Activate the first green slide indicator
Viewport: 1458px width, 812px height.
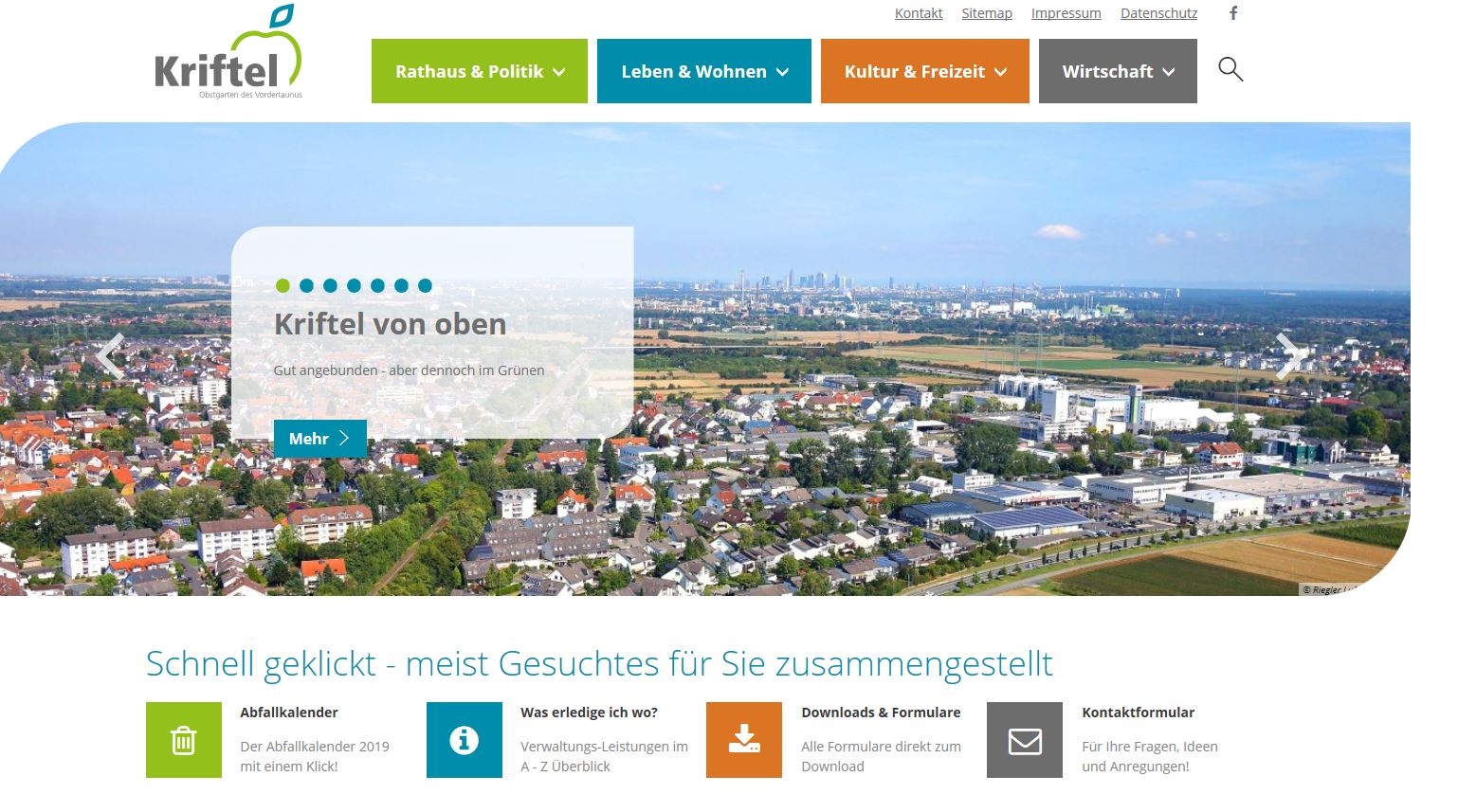point(282,285)
